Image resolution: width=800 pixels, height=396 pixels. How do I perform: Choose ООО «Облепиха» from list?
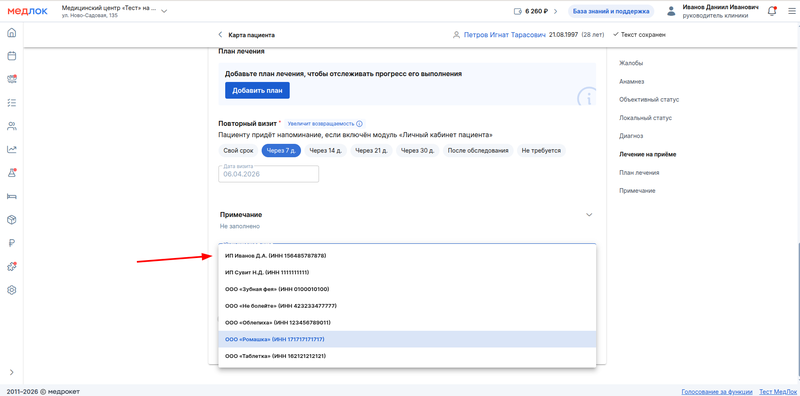[407, 323]
